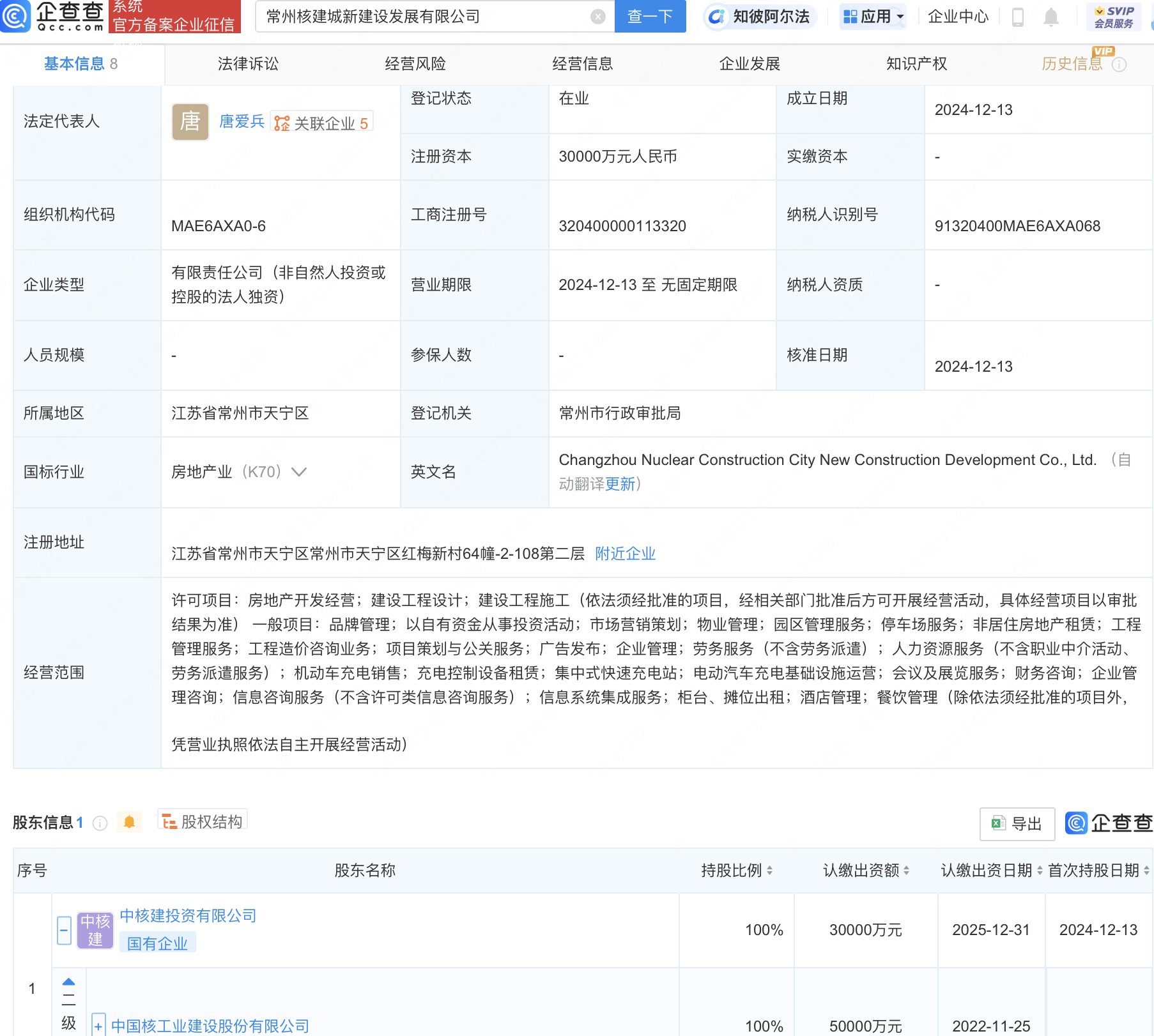Open the 中核建投资有限公司 shareholder link
1154x1036 pixels.
188,916
